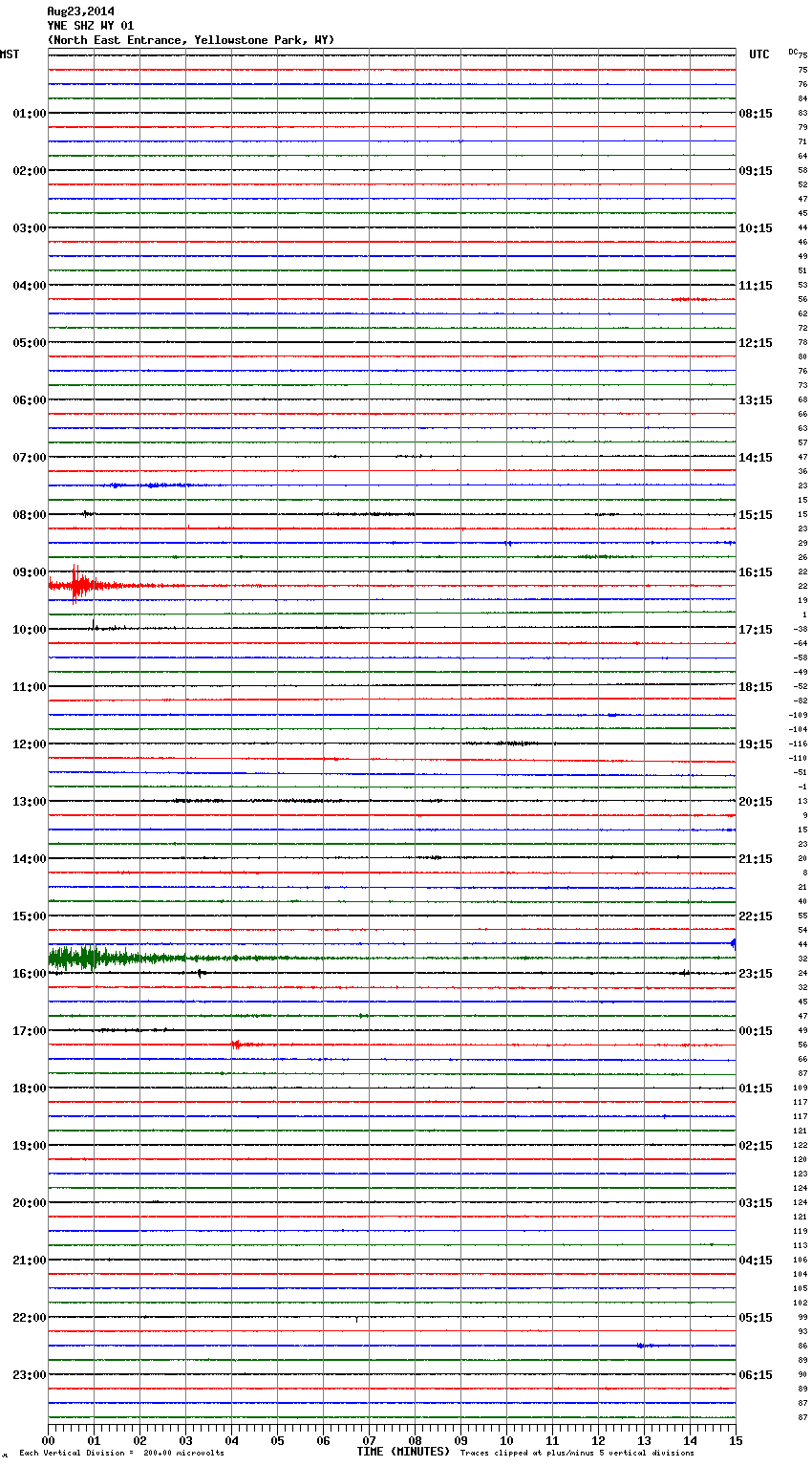Select minute 05 on the bottom axis
Image resolution: width=812 pixels, height=1466 pixels.
pos(277,1440)
